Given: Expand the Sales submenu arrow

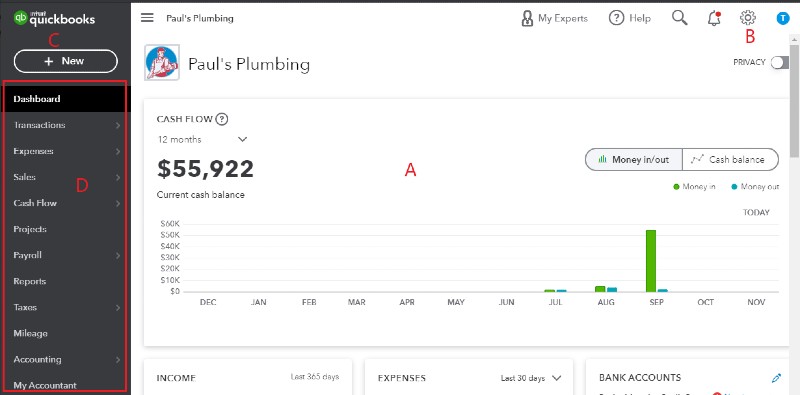Looking at the screenshot, I should 118,177.
